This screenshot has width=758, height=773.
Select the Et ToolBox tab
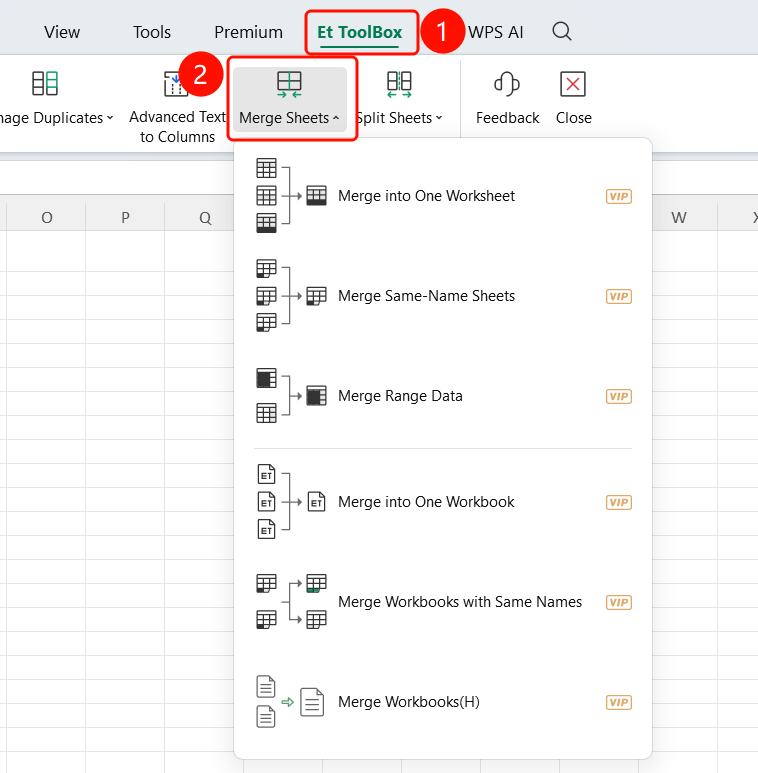pos(360,32)
